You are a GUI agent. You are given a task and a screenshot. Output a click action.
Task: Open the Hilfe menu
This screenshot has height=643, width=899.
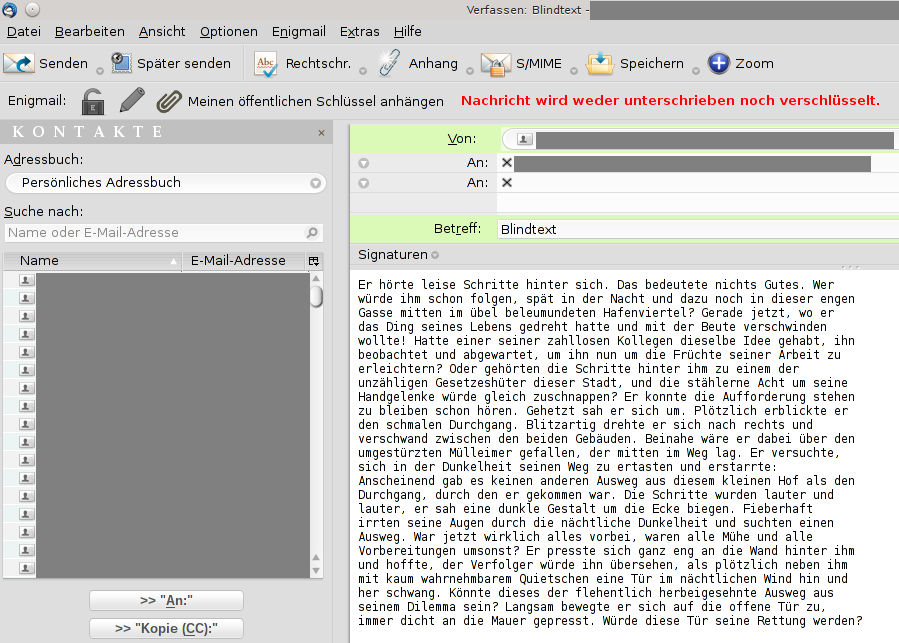408,32
